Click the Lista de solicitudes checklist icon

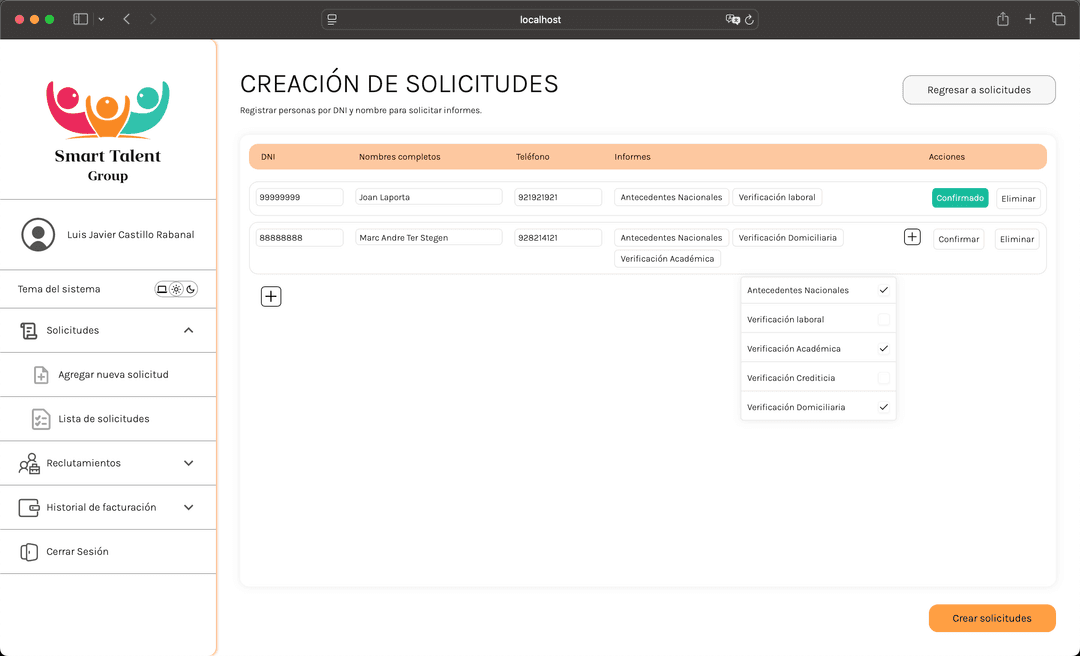point(40,418)
